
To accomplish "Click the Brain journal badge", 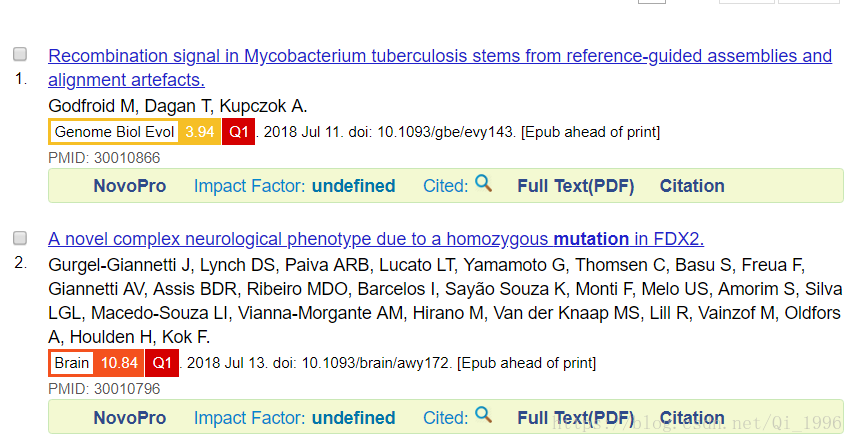I will click(71, 363).
